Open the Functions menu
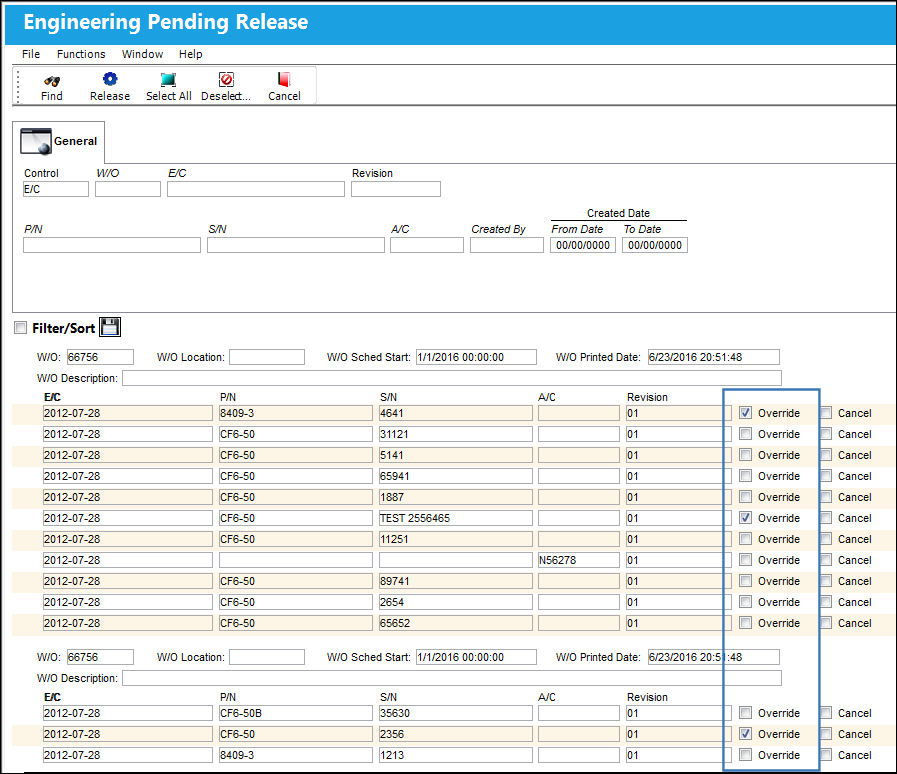The height and width of the screenshot is (774, 897). coord(81,54)
